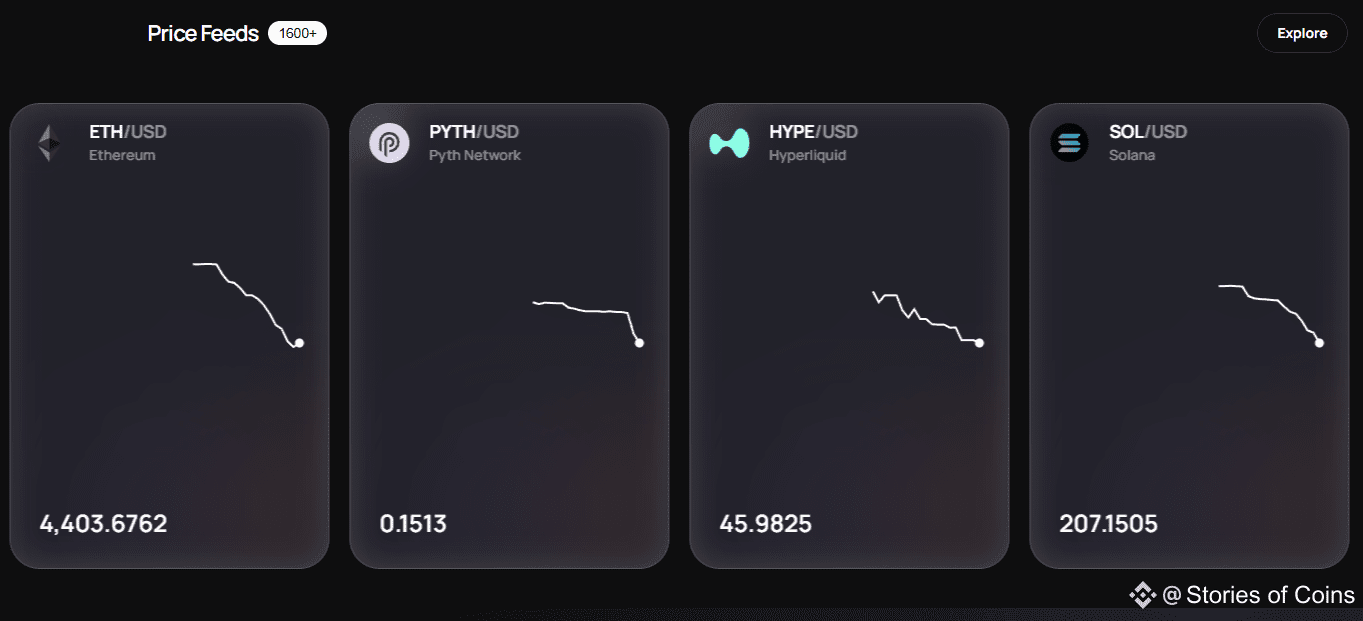
Task: Click the 1600+ feeds badge
Action: tap(297, 33)
